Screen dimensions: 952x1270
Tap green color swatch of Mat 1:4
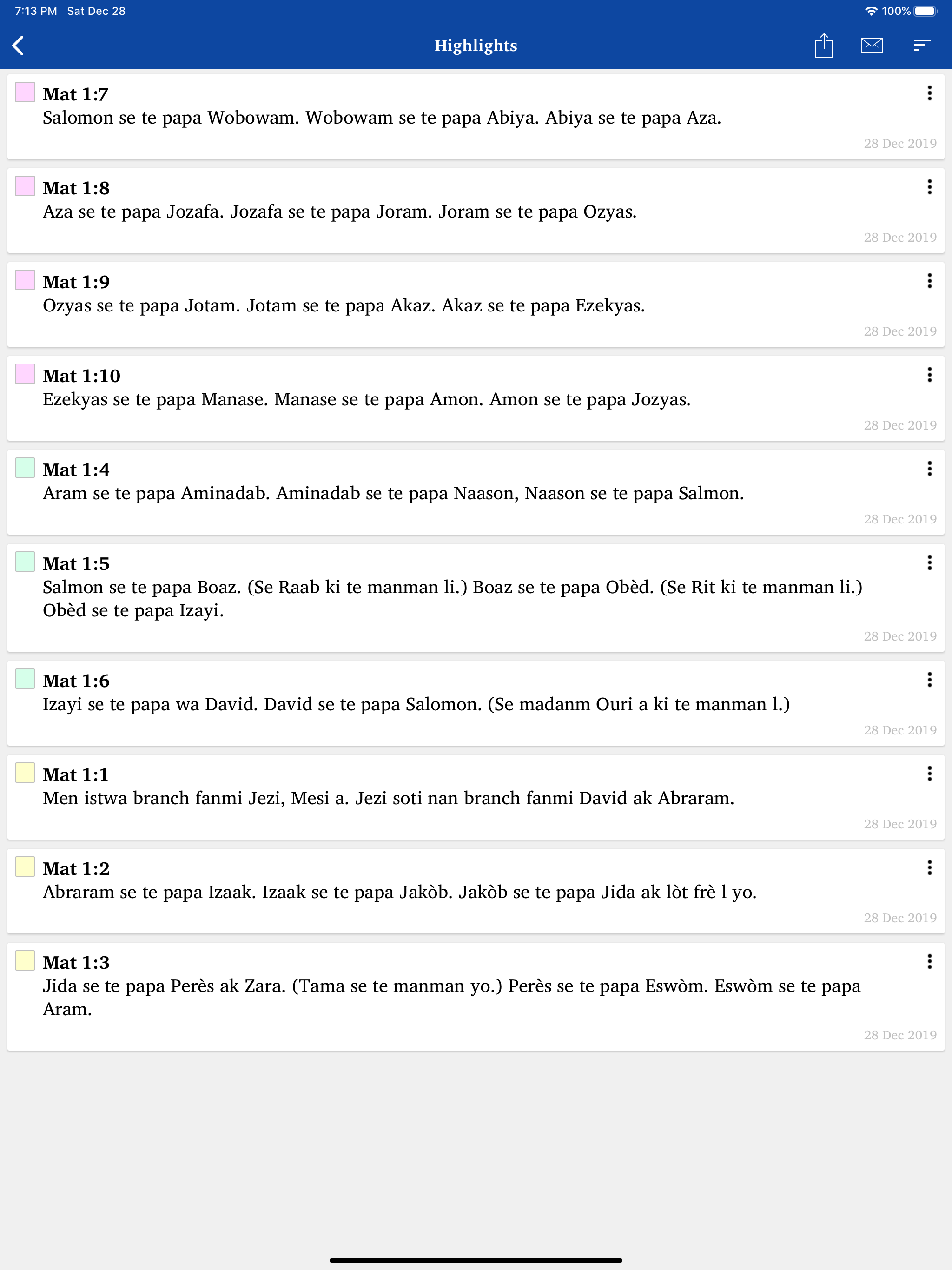coord(25,467)
